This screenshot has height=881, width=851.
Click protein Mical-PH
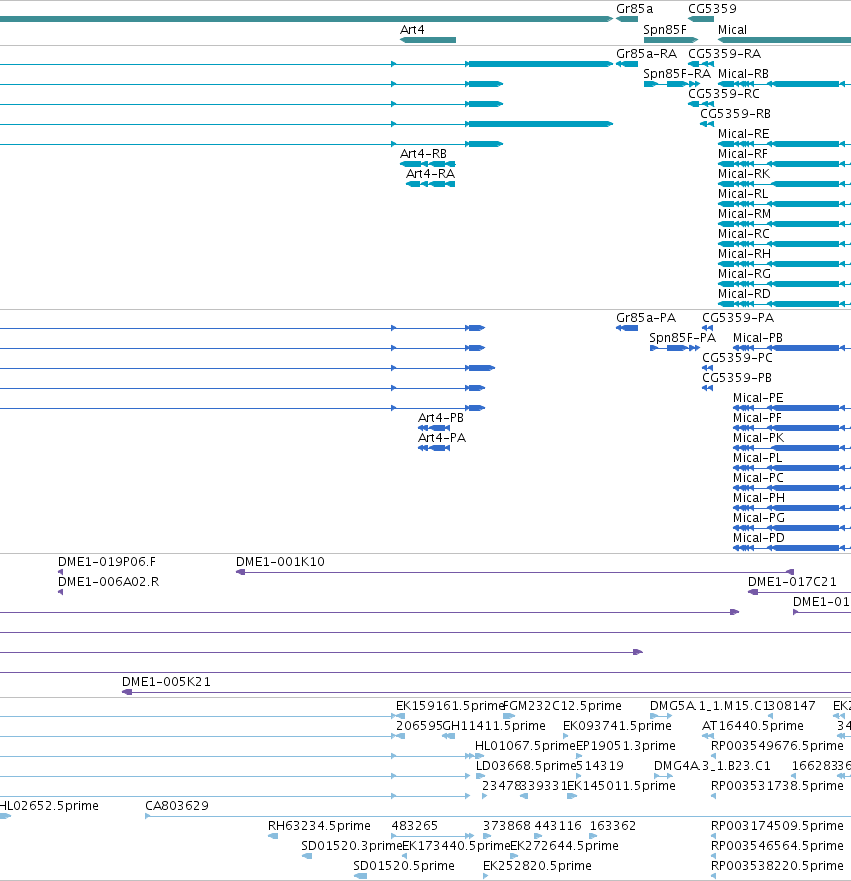(792, 508)
